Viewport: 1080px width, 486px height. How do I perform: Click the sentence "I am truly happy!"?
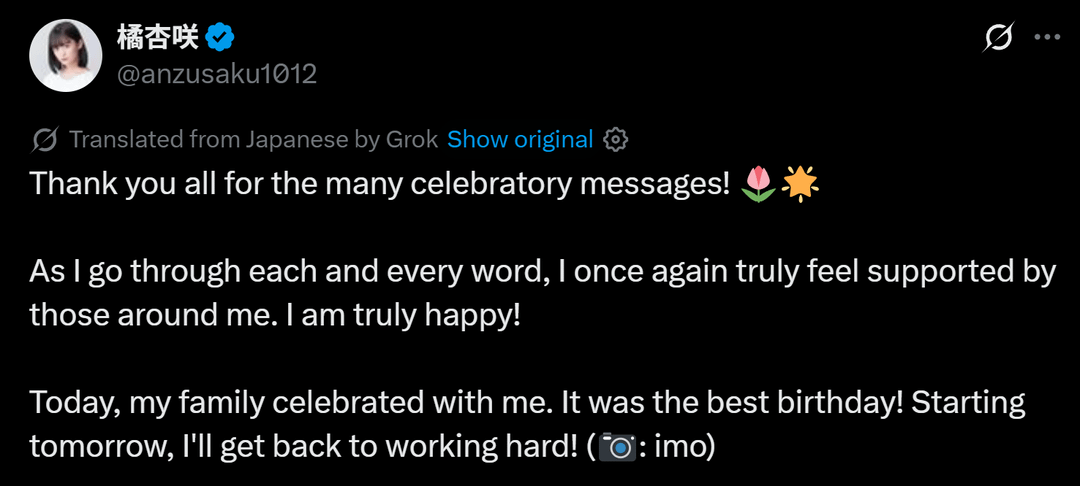400,316
